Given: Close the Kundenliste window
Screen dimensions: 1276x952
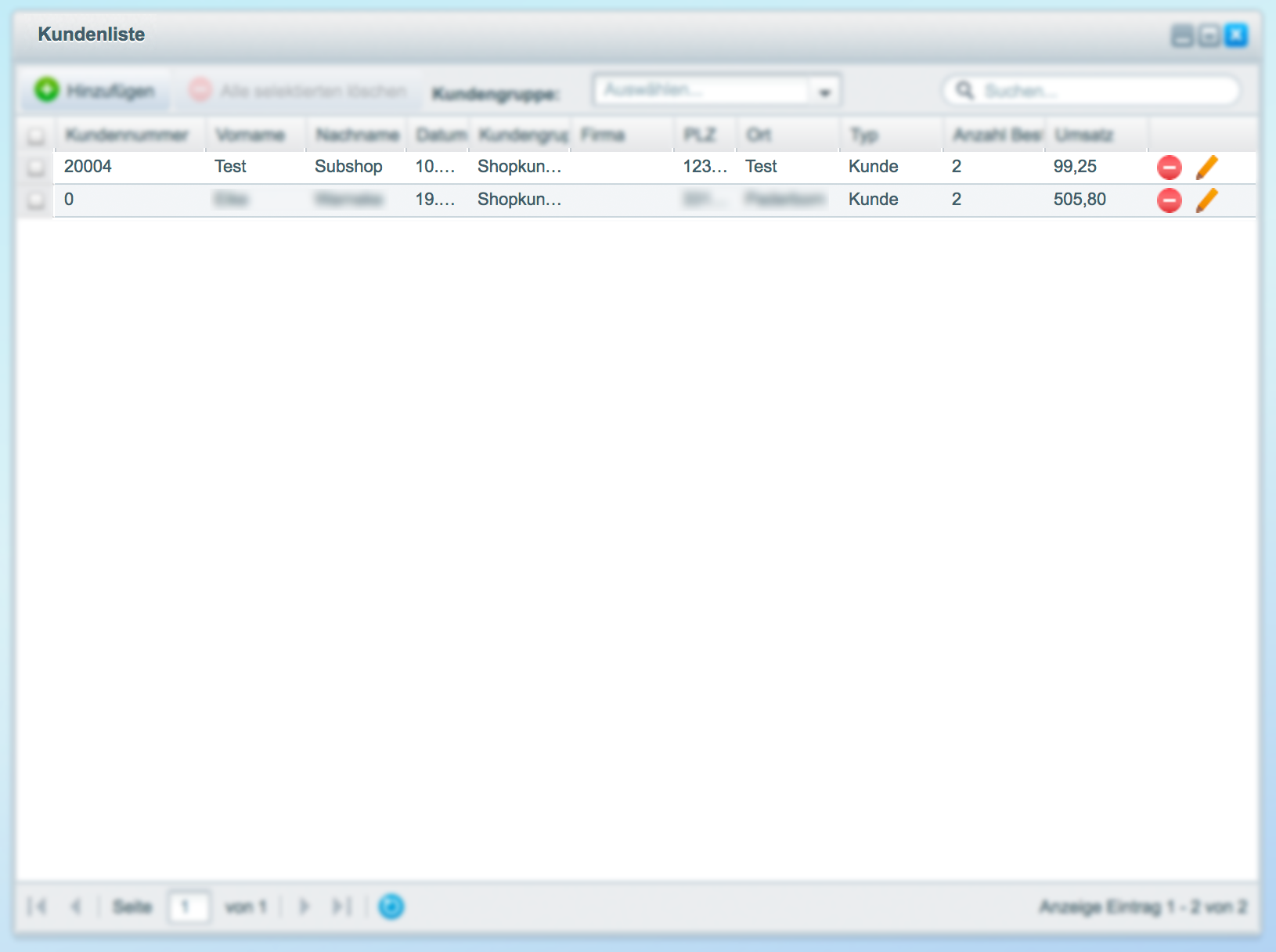Looking at the screenshot, I should (1236, 35).
